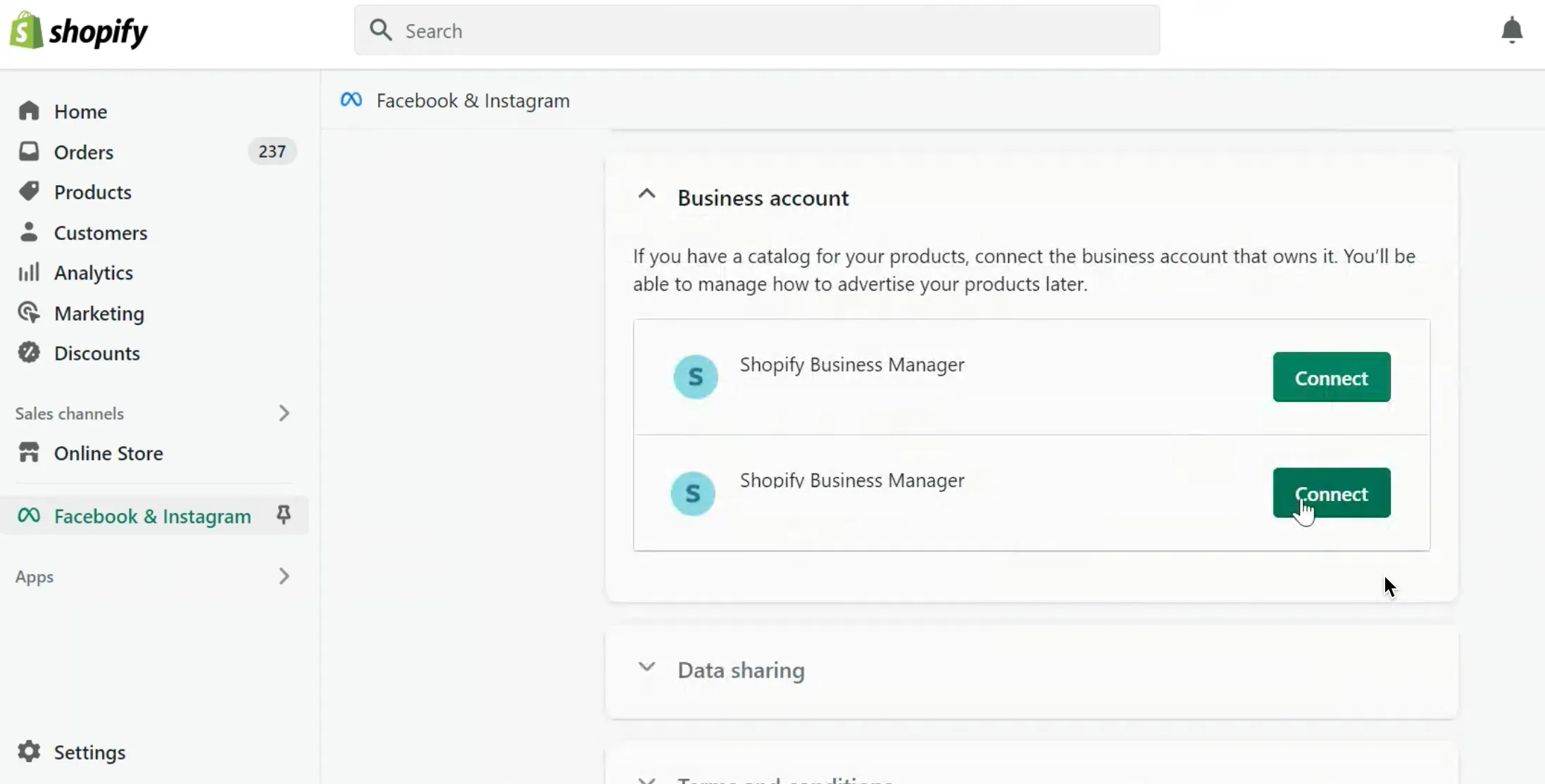This screenshot has height=784, width=1545.
Task: Click the Meta icon in sidebar
Action: 29,516
